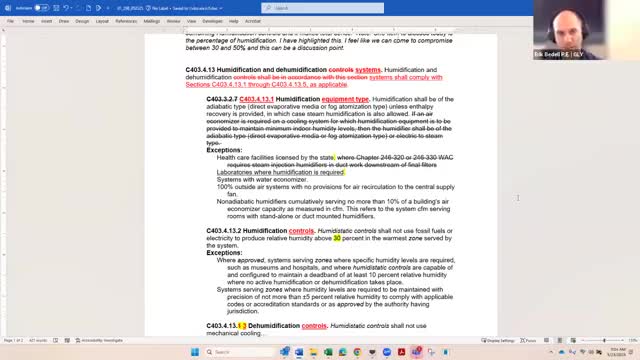This screenshot has width=640, height=360.
Task: Open Snipping Tool from the taskbar
Action: click(x=431, y=352)
